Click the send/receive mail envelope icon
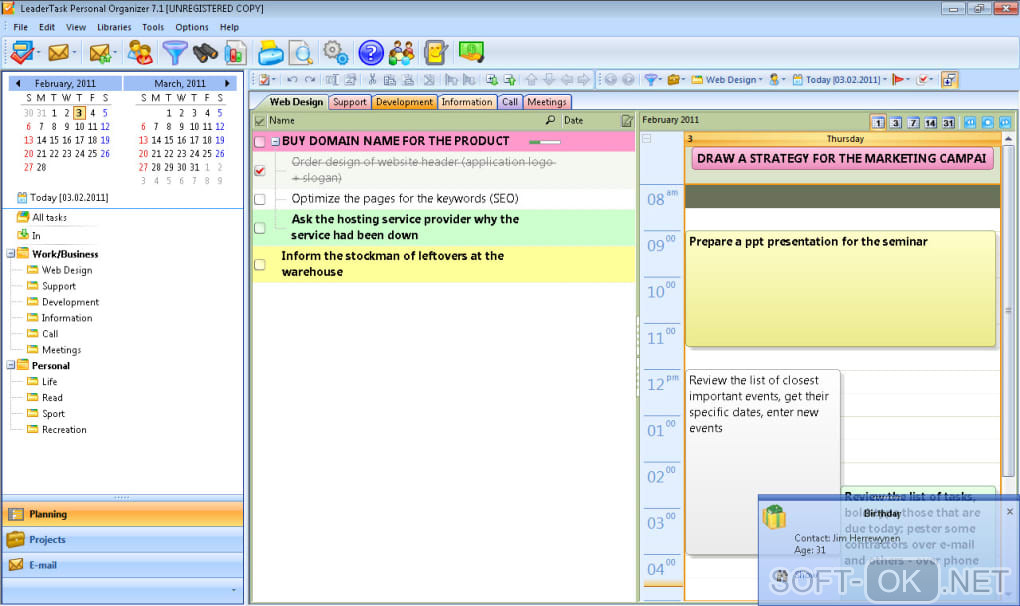This screenshot has width=1020, height=606. [100, 53]
